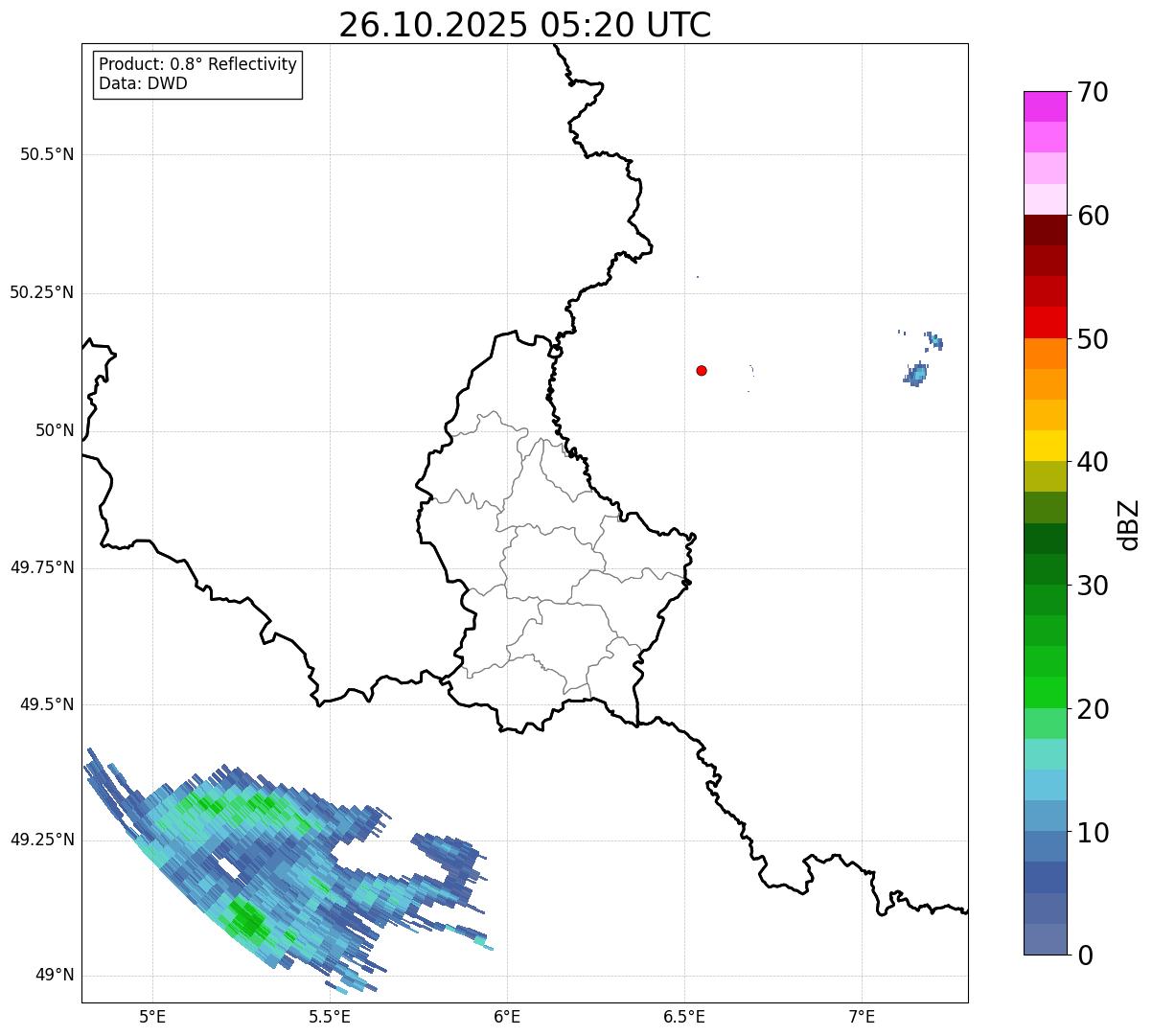This screenshot has height=1036, width=1152.
Task: Click the 50.5°N latitude label
Action: [x=47, y=154]
